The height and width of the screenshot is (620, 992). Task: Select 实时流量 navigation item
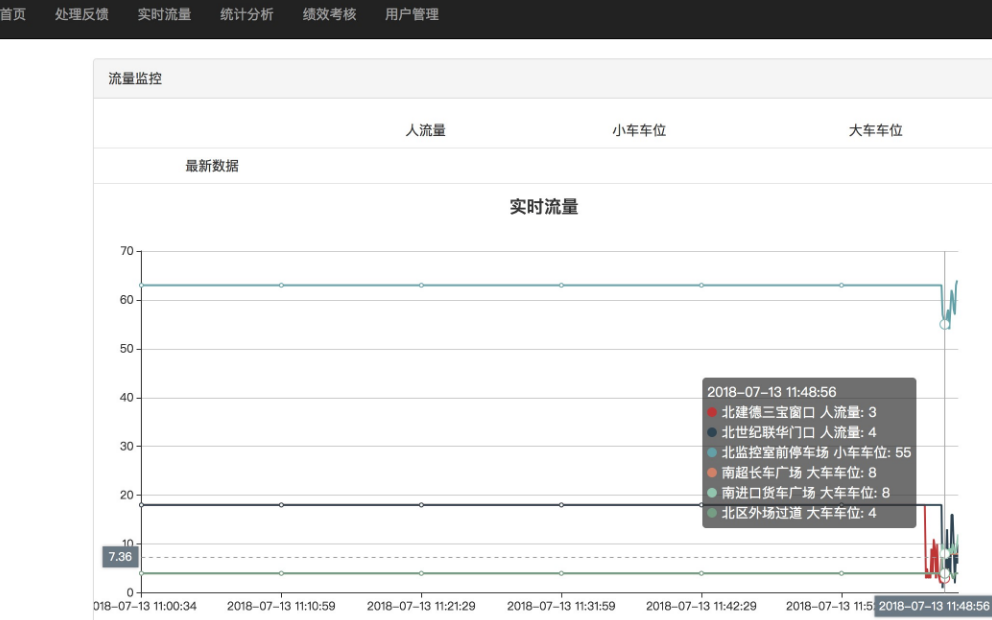coord(164,14)
